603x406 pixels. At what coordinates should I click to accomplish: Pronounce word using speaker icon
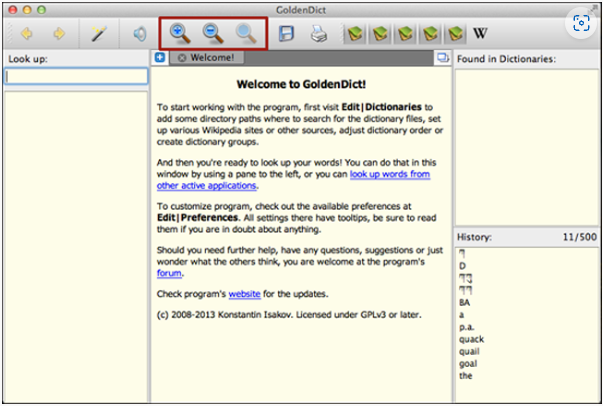140,33
